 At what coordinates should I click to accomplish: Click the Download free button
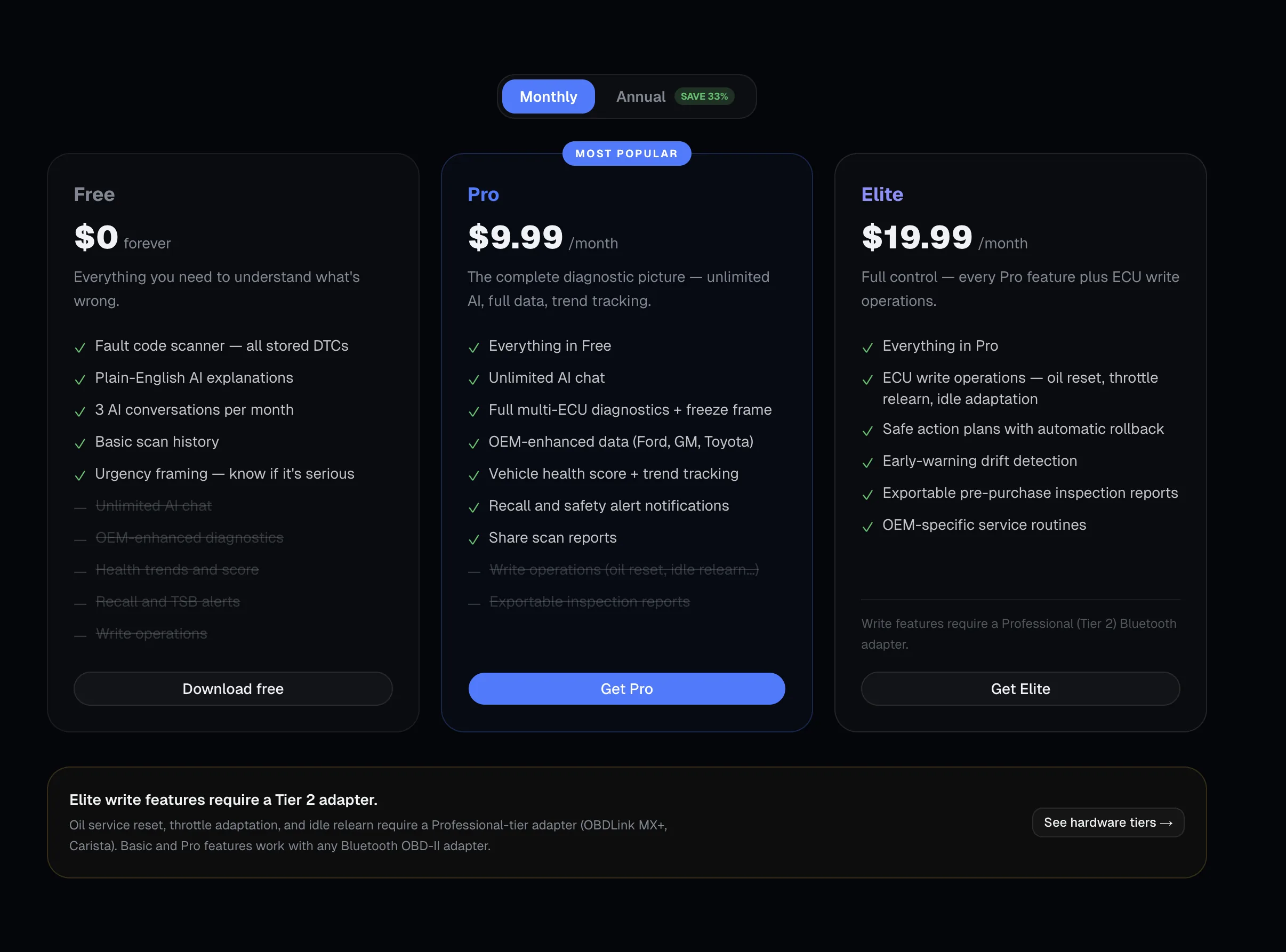(x=232, y=689)
